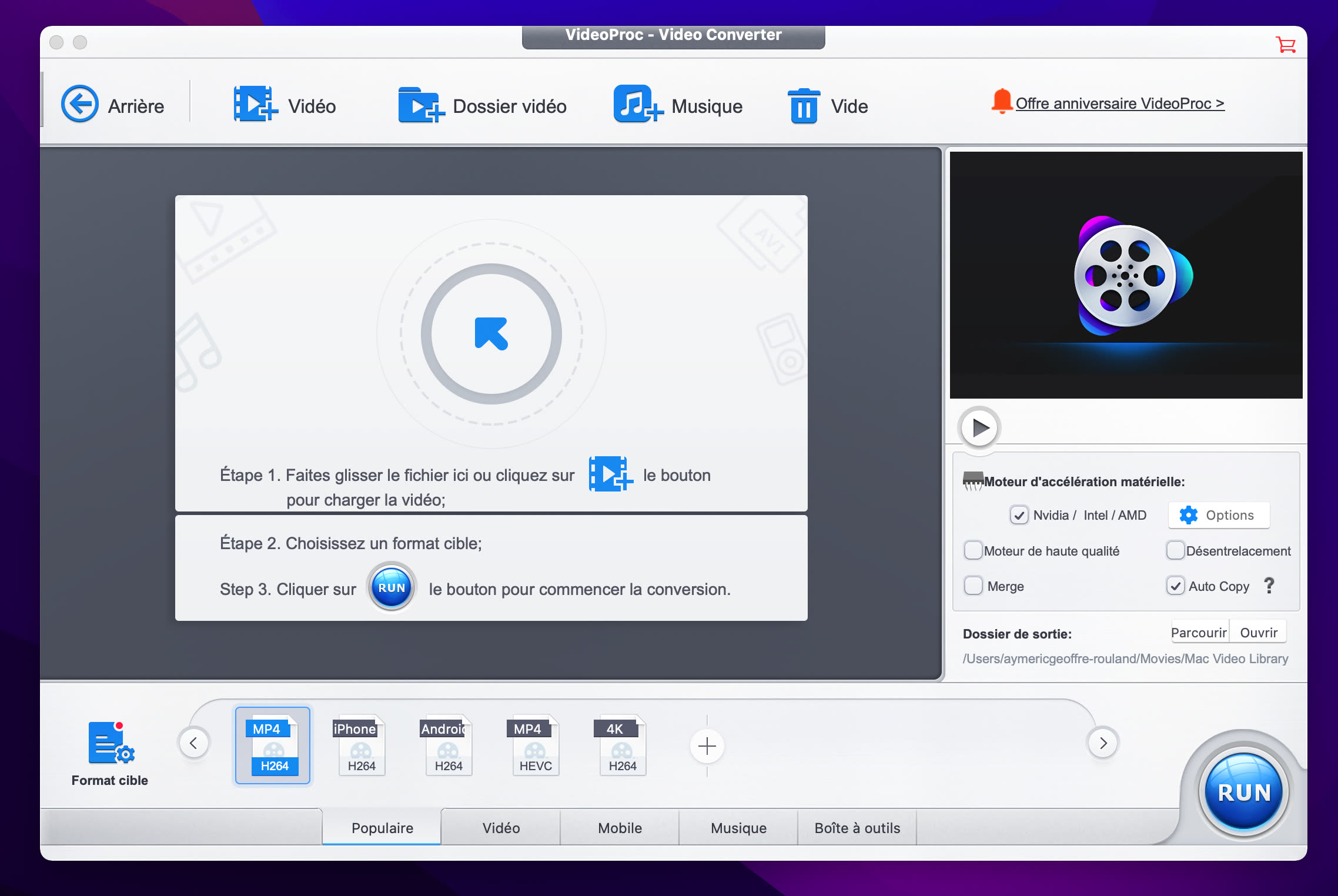Click the add-video icon in Étape 1
Screen dimensions: 1338x896
[611, 473]
